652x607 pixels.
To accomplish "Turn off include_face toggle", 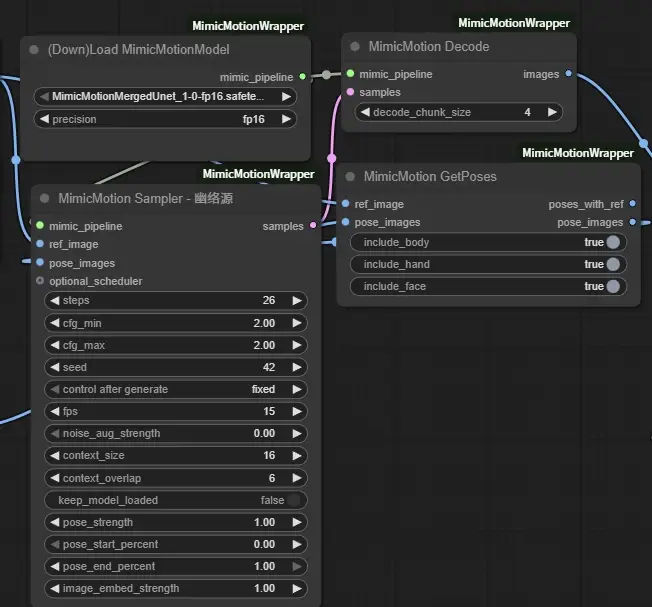I will (x=612, y=286).
